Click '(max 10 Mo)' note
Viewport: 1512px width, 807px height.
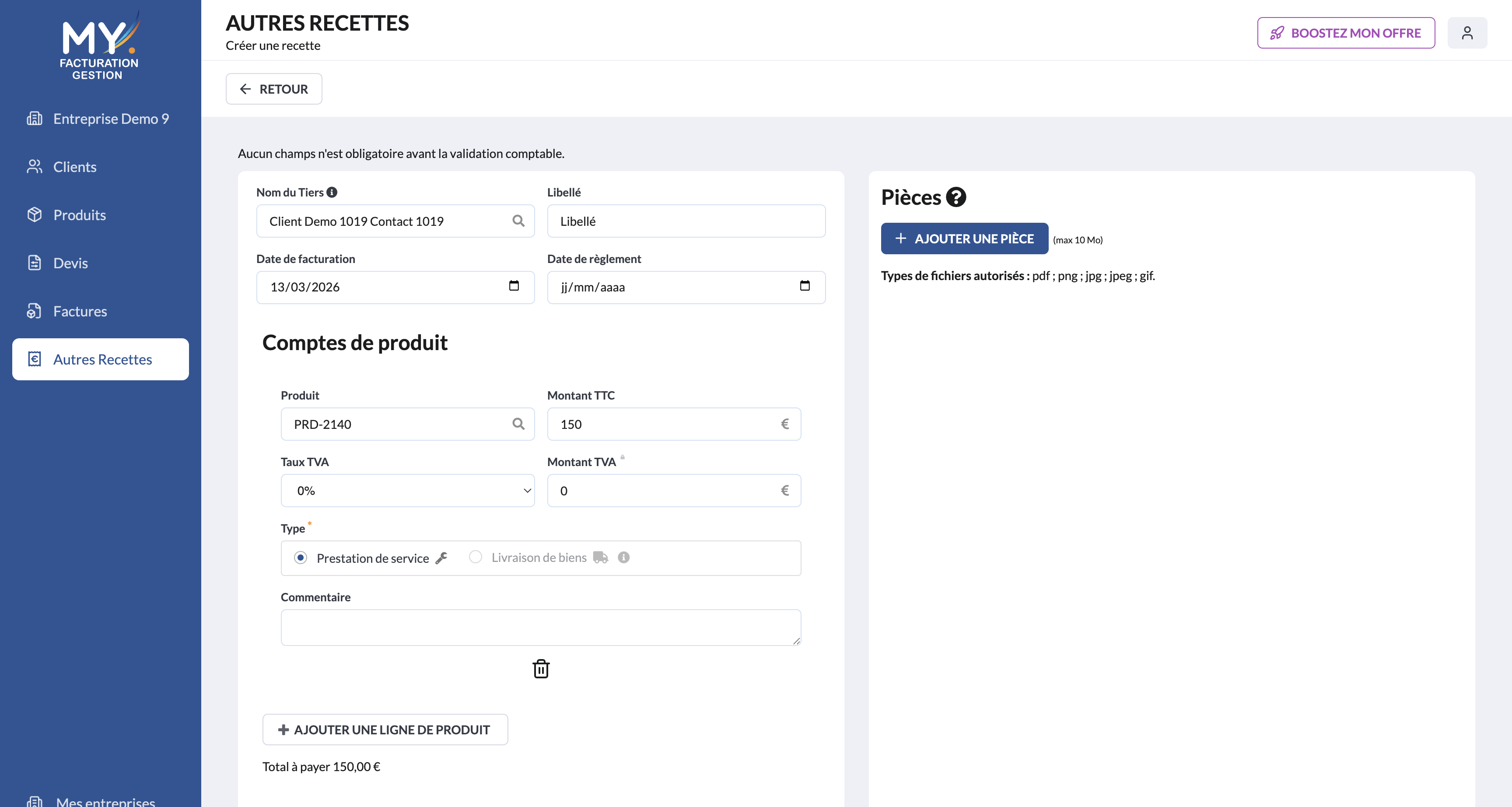1078,240
